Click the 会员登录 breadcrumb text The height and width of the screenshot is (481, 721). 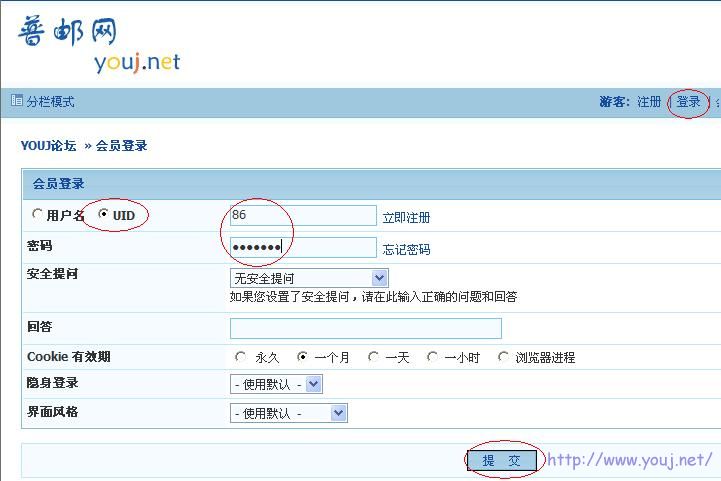[x=121, y=146]
